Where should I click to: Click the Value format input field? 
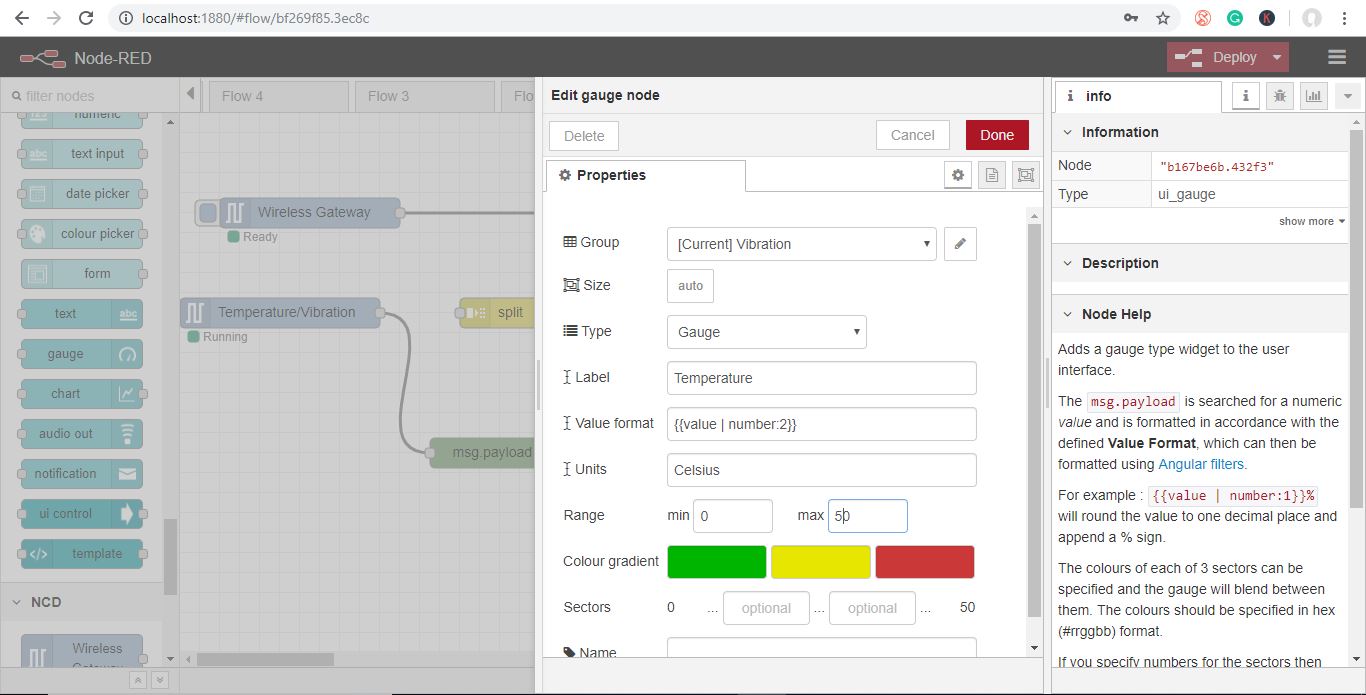pos(822,424)
